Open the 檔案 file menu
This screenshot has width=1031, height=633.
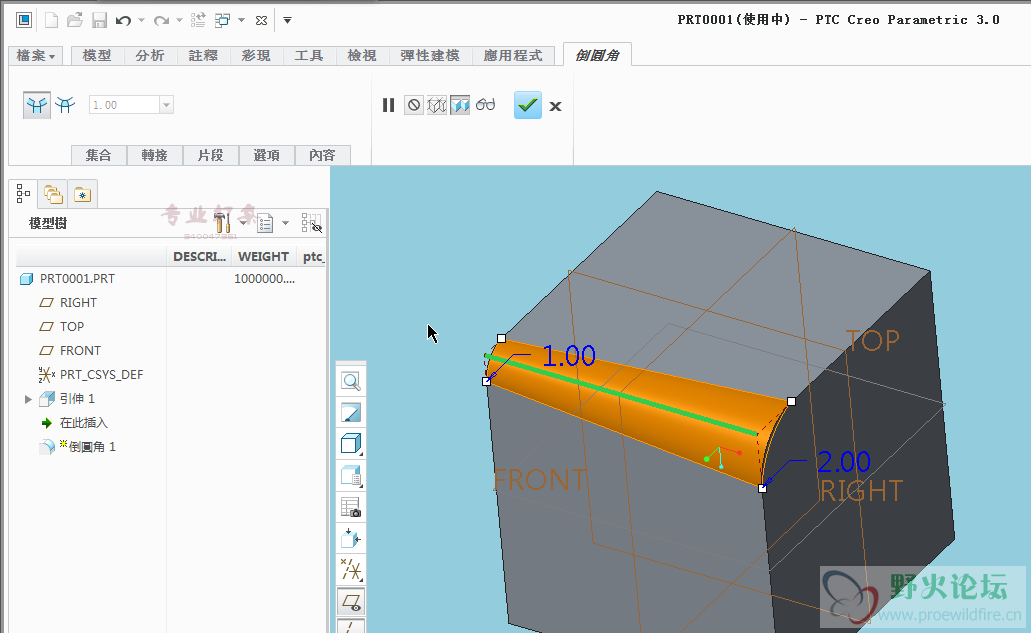(x=36, y=56)
